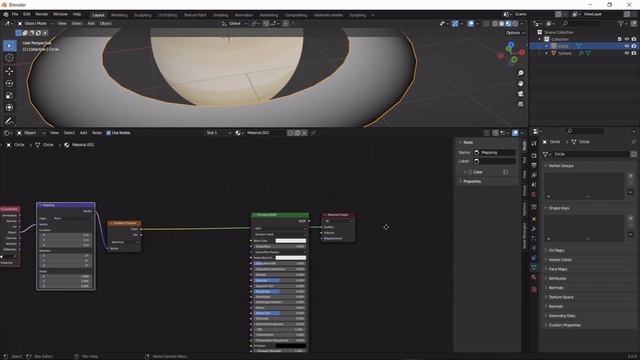Open the File menu

pos(15,14)
